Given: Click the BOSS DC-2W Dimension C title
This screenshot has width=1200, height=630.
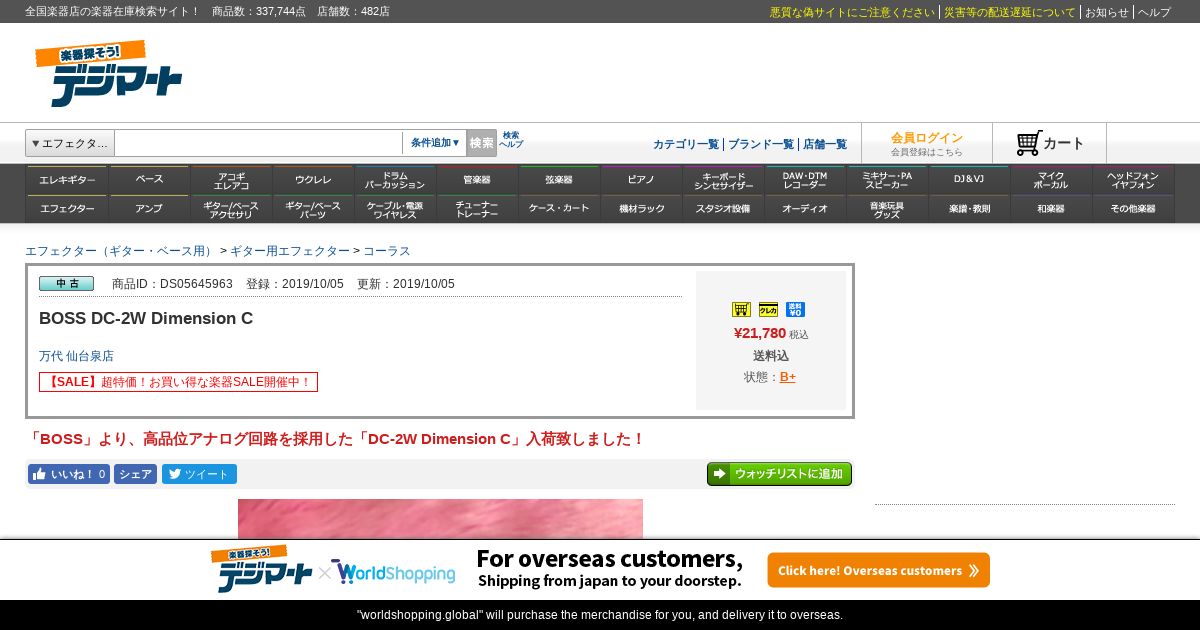Looking at the screenshot, I should pyautogui.click(x=146, y=318).
